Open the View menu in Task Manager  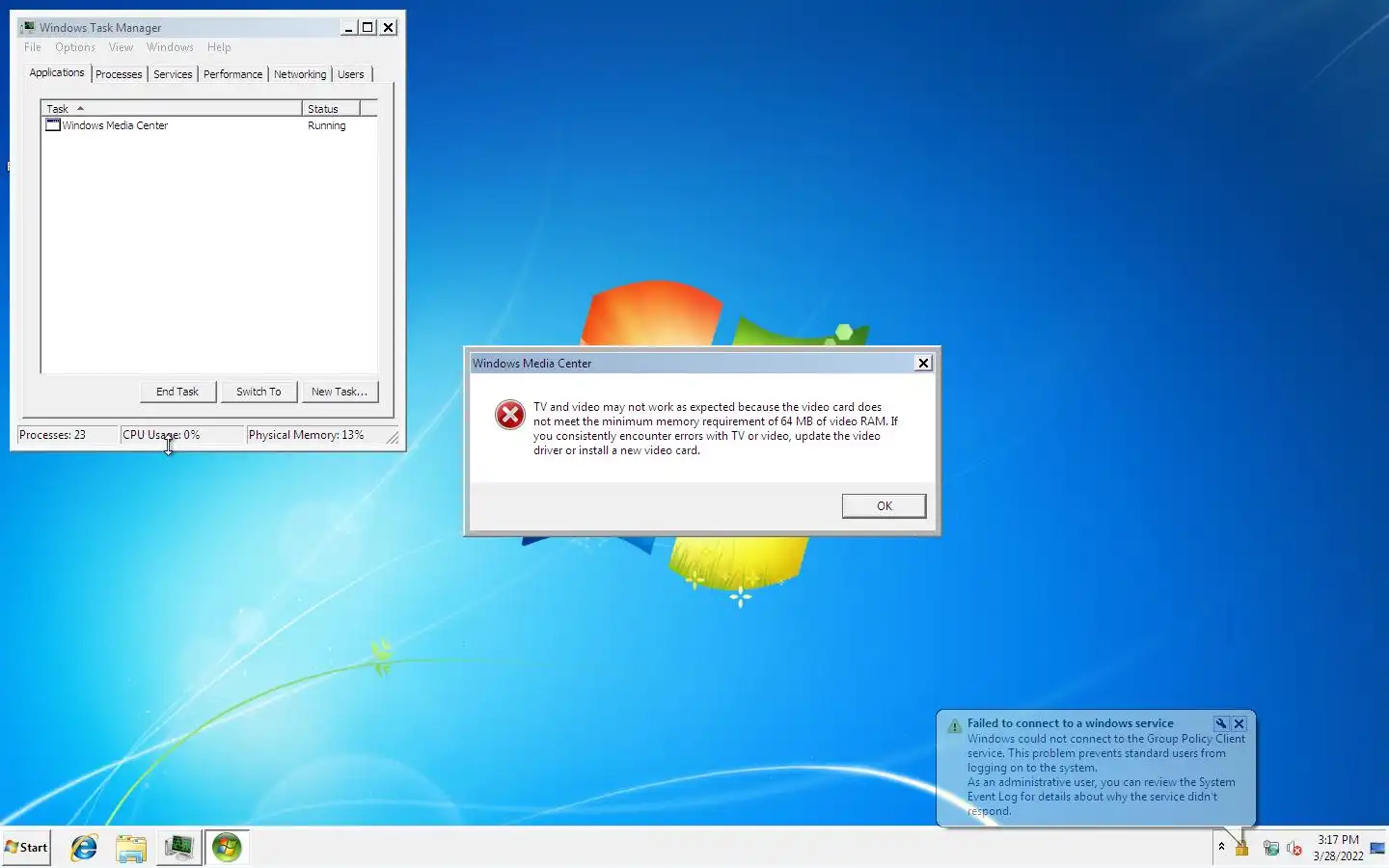(x=121, y=47)
